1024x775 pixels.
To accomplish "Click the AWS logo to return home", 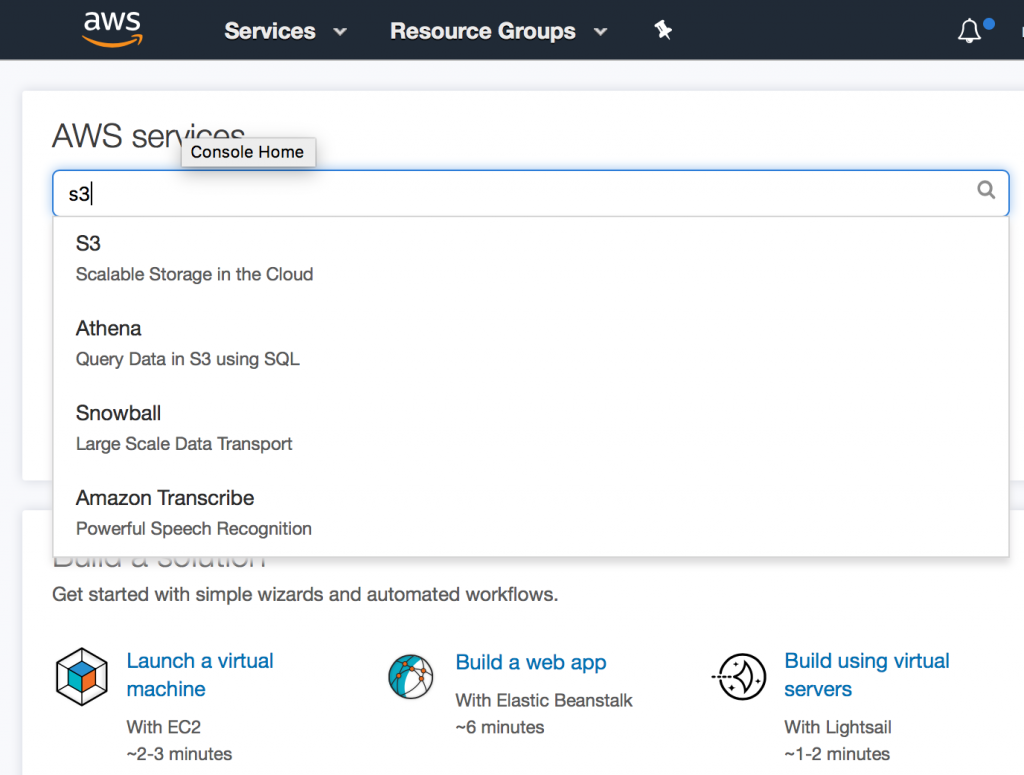I will [111, 28].
